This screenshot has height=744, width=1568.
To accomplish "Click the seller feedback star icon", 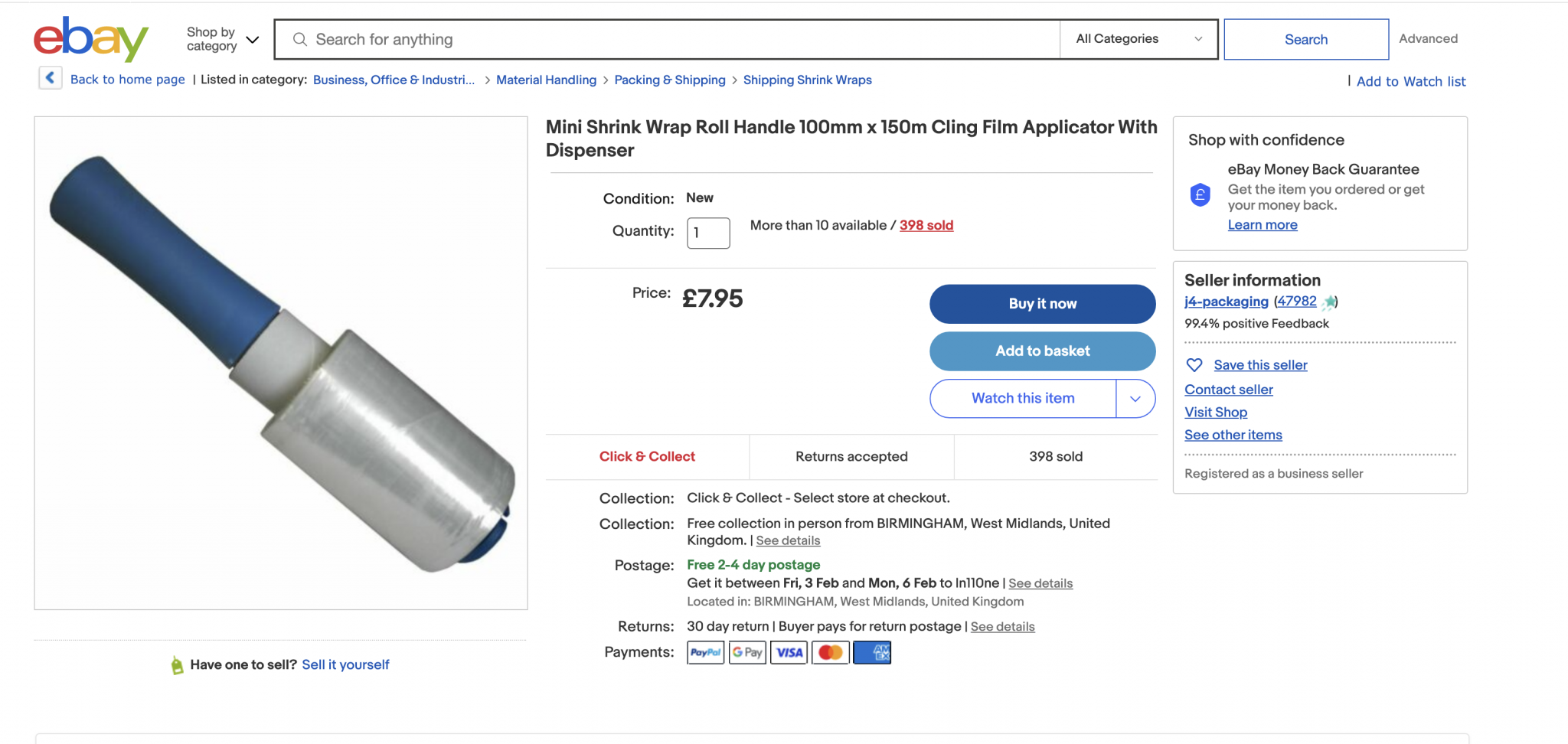I will (x=1330, y=302).
